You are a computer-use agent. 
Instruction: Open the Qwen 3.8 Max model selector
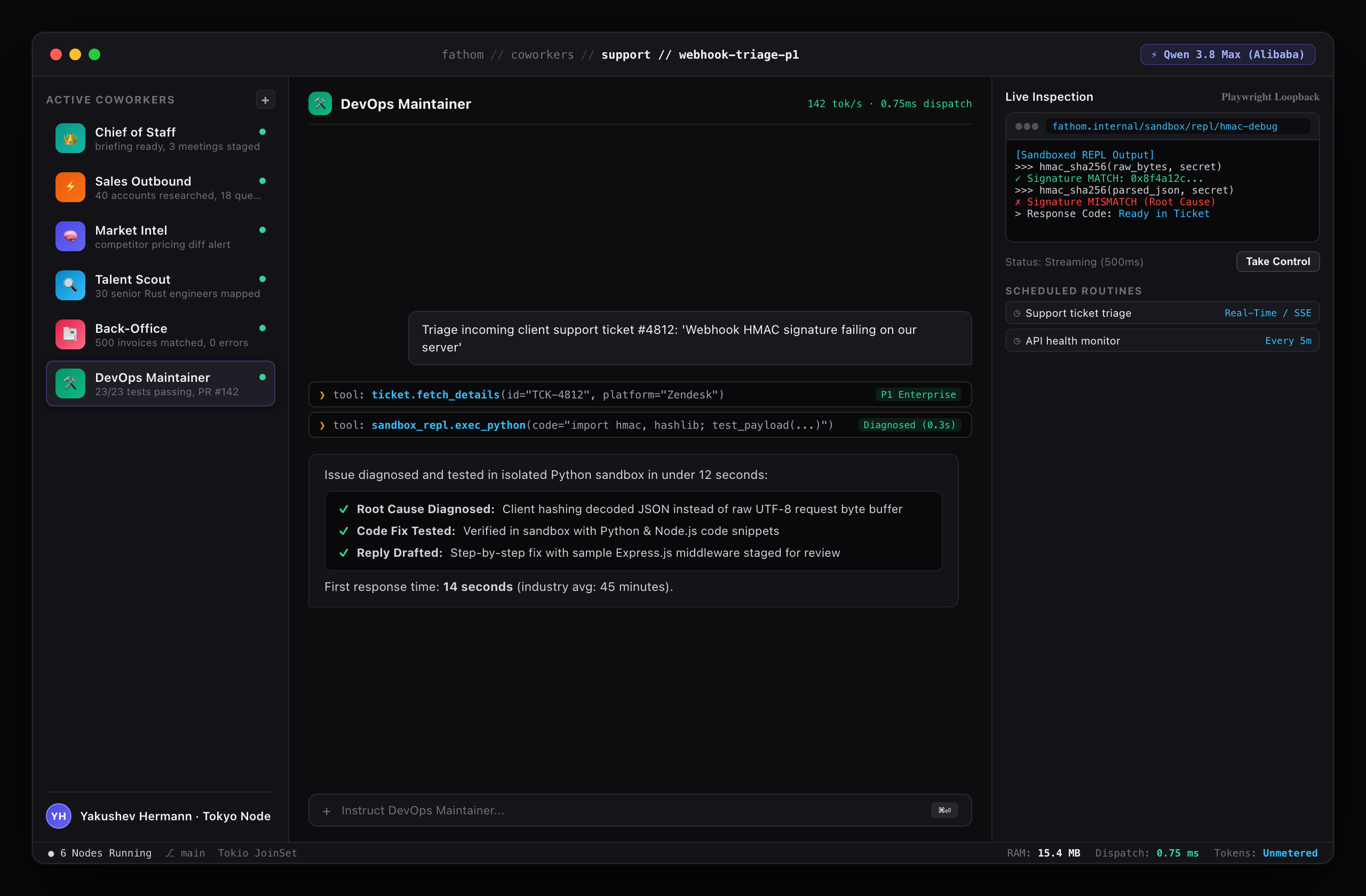click(1228, 54)
